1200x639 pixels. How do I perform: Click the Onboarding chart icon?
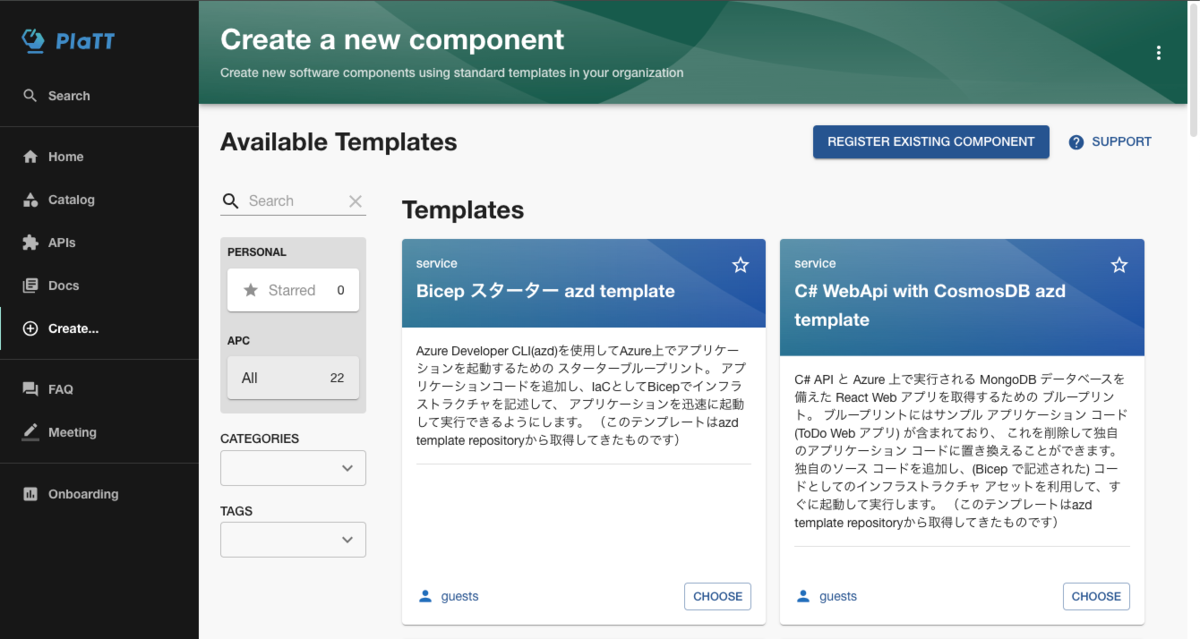(30, 494)
